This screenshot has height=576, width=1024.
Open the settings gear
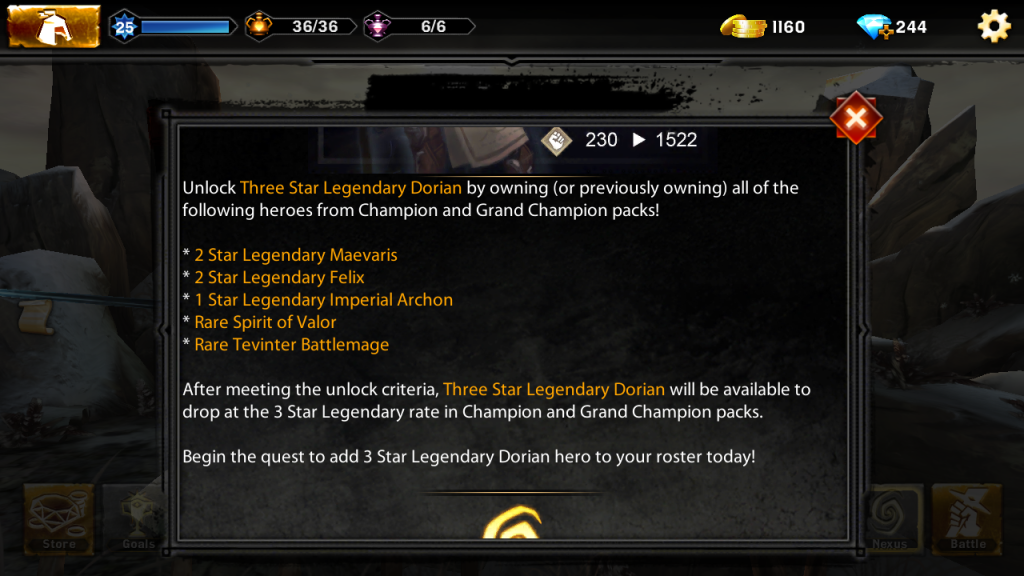pos(993,27)
